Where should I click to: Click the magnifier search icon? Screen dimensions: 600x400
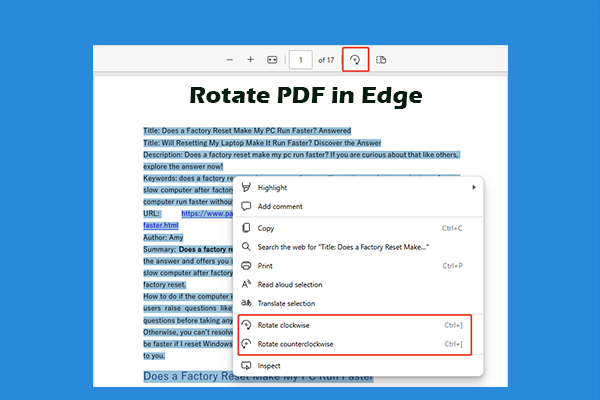click(246, 247)
